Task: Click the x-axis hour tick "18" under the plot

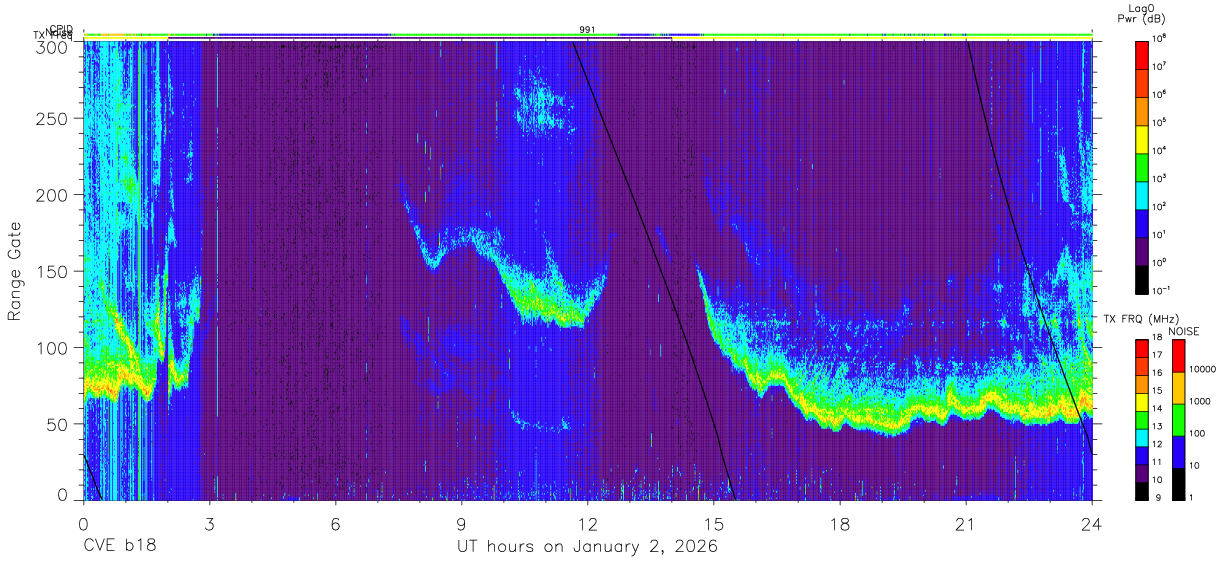Action: pyautogui.click(x=840, y=523)
